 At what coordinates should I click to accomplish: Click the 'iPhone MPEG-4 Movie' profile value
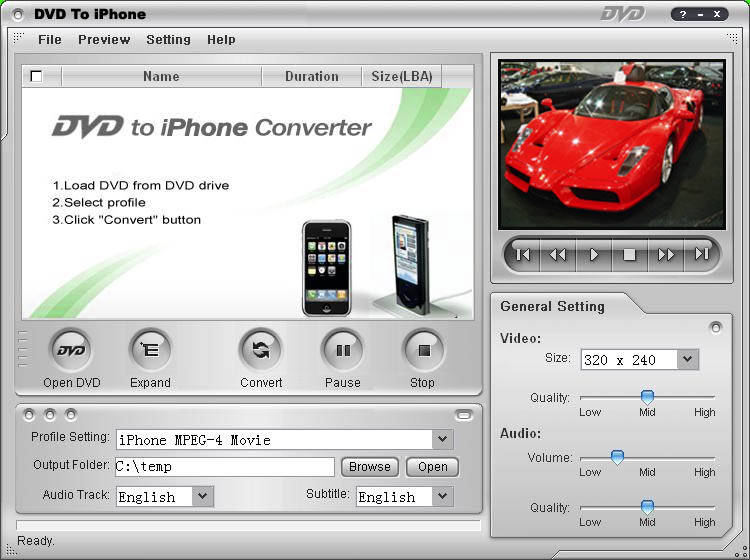(195, 440)
